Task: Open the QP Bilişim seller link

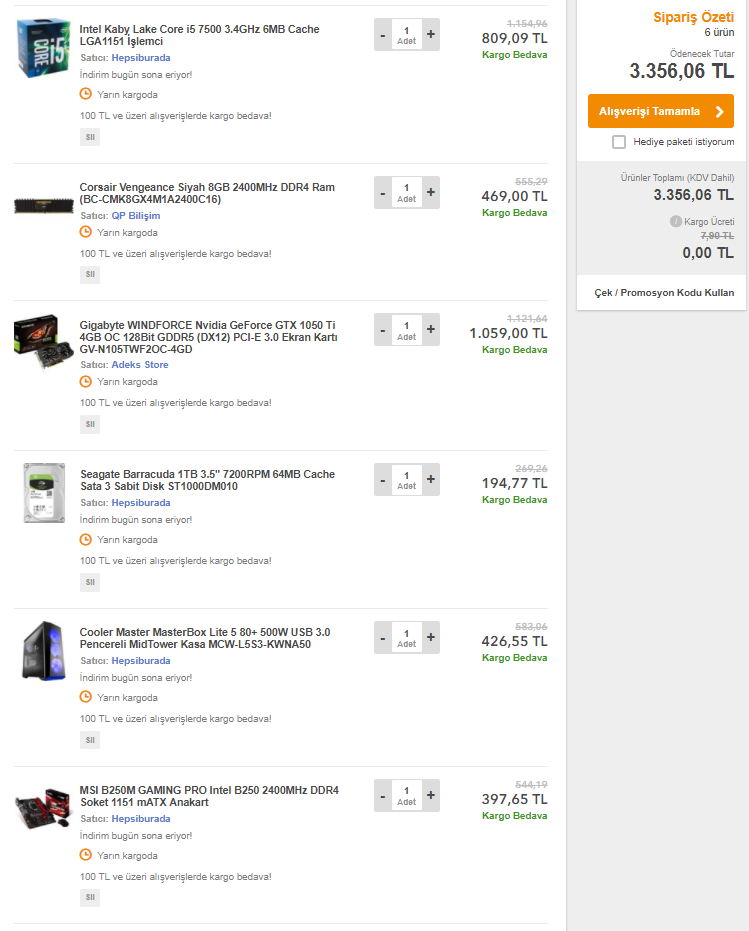Action: coord(135,215)
